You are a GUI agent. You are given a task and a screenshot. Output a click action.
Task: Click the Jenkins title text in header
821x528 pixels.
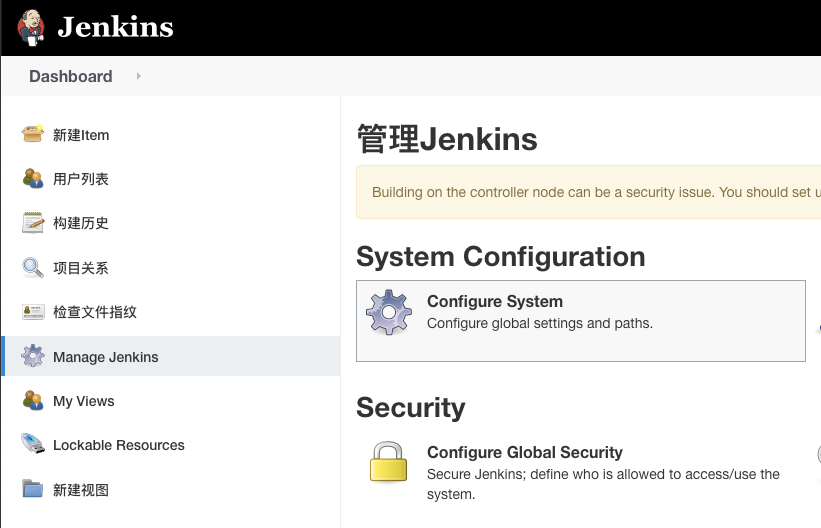click(115, 27)
